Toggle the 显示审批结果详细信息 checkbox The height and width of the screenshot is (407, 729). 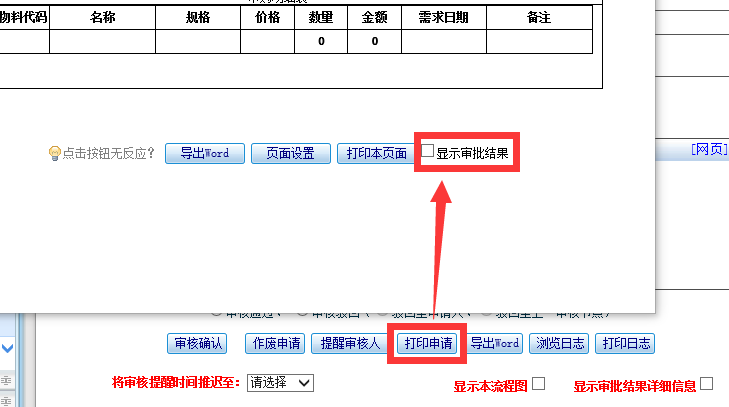click(707, 383)
